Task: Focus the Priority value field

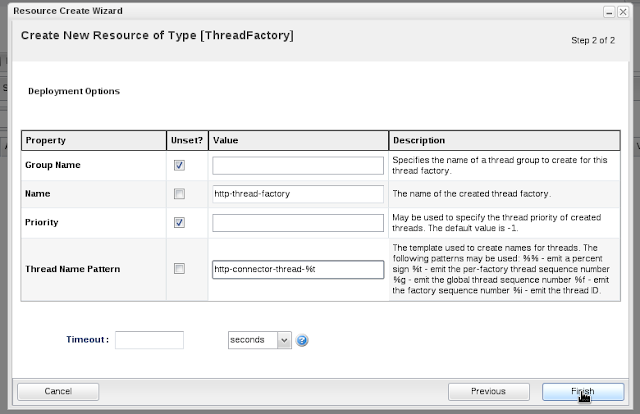Action: (298, 223)
